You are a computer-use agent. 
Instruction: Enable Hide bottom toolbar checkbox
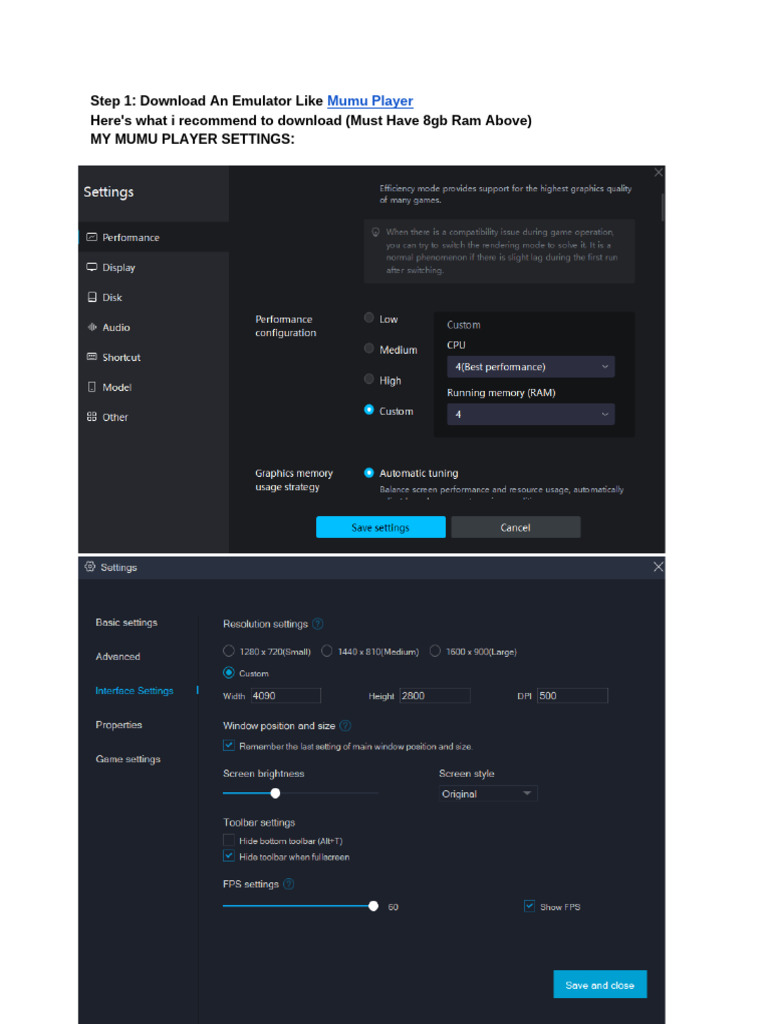(229, 840)
